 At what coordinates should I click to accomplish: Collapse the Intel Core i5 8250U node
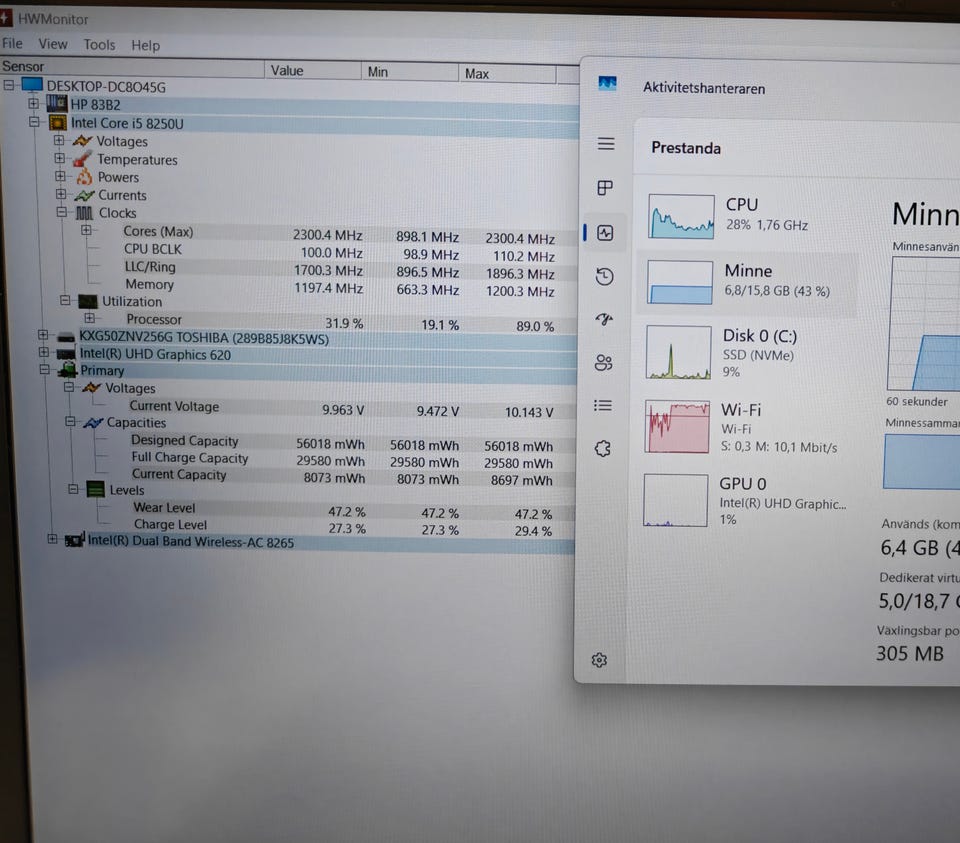(34, 122)
